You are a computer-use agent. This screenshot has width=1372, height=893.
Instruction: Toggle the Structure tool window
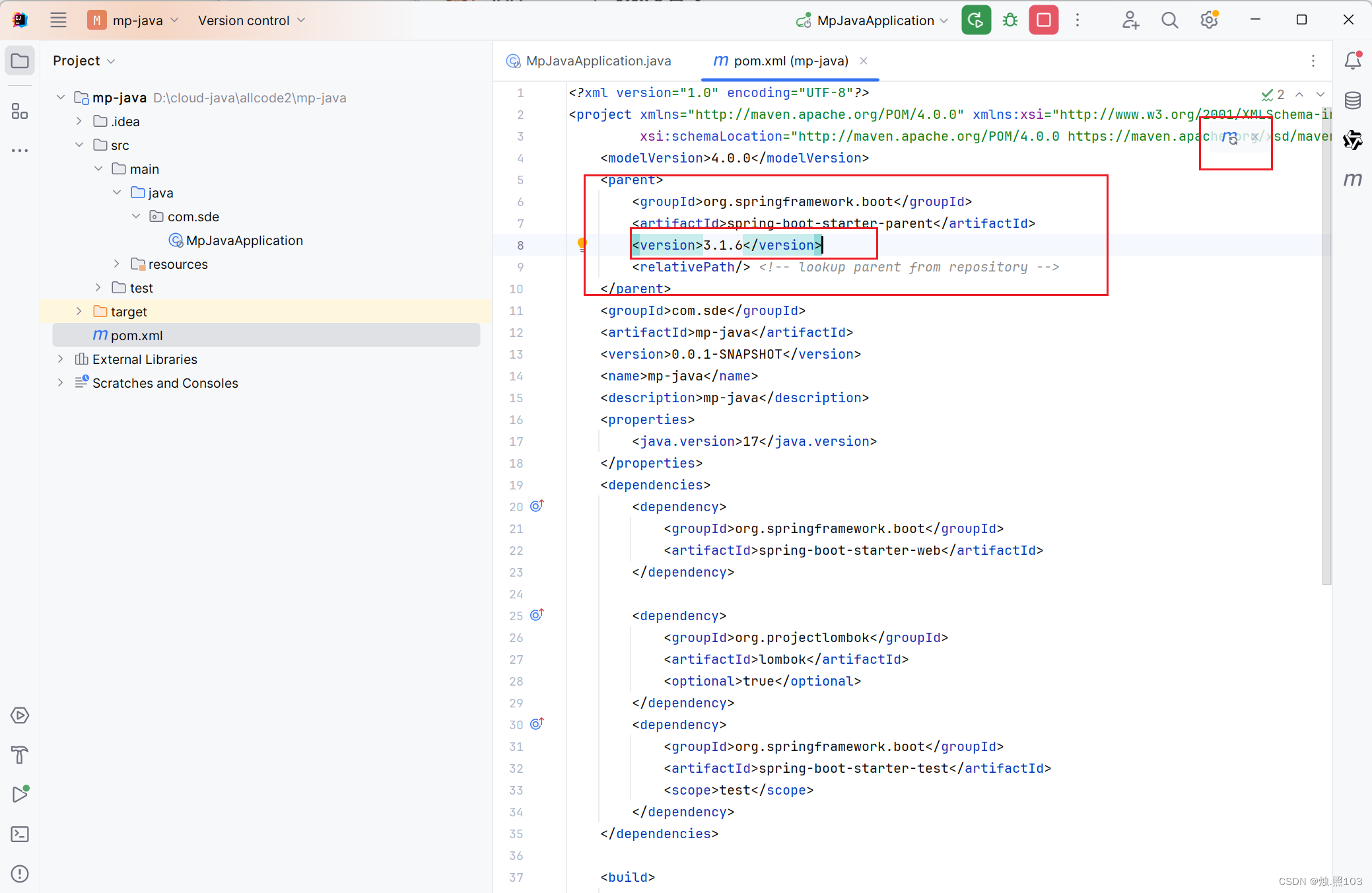coord(20,111)
